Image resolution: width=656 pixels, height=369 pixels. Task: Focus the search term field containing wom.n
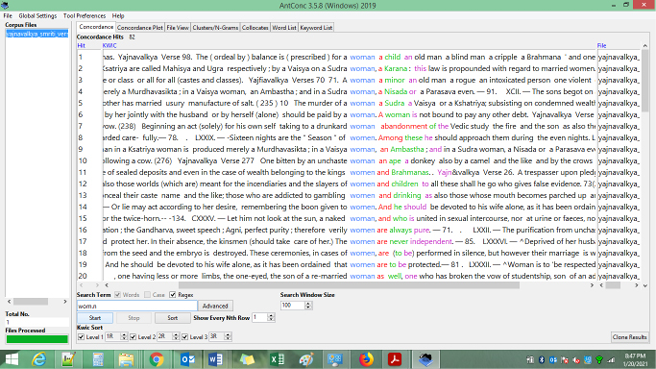[x=137, y=306]
